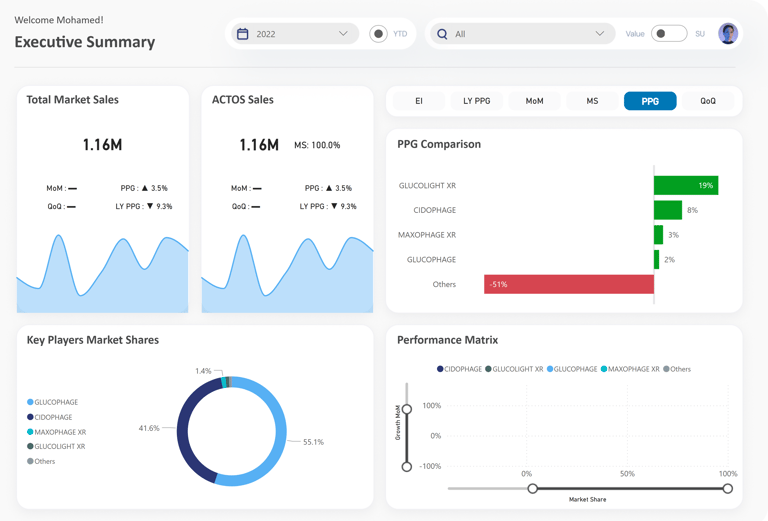Image resolution: width=768 pixels, height=521 pixels.
Task: Click the dark navy 41.6% donut segment
Action: [x=183, y=431]
